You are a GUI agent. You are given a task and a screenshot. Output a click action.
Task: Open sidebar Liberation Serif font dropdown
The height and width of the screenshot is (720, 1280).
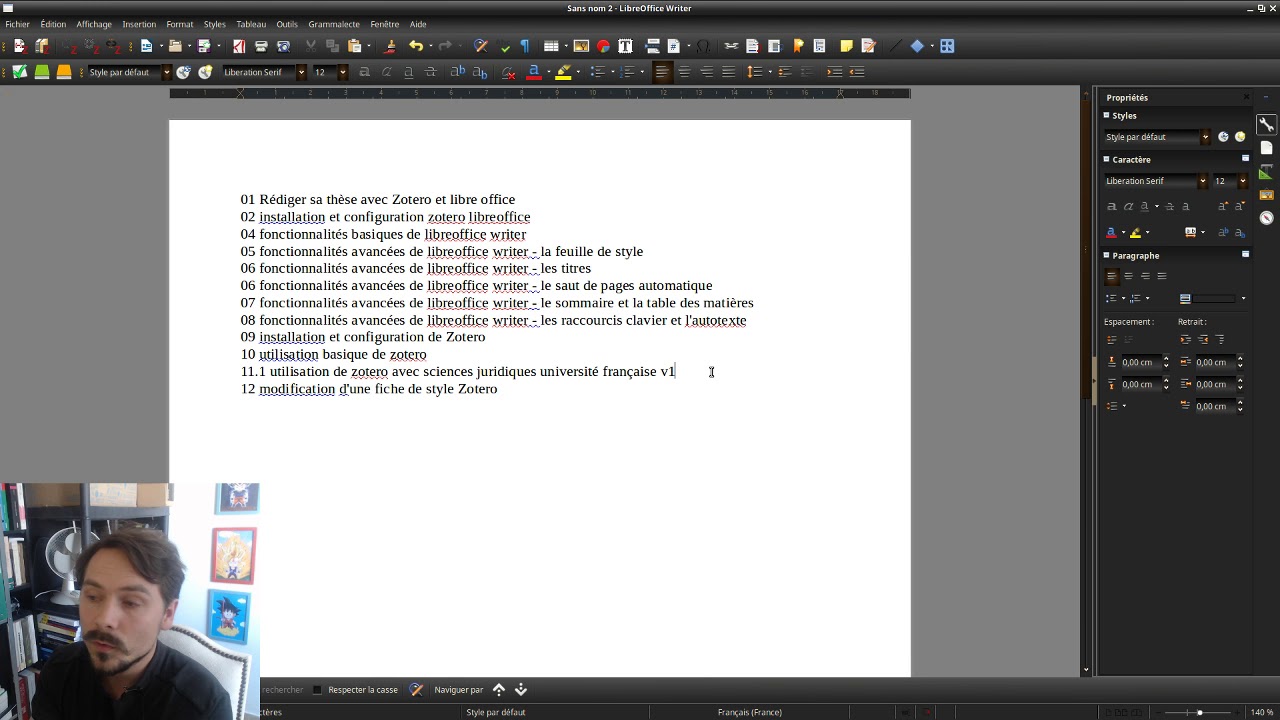tap(1202, 181)
